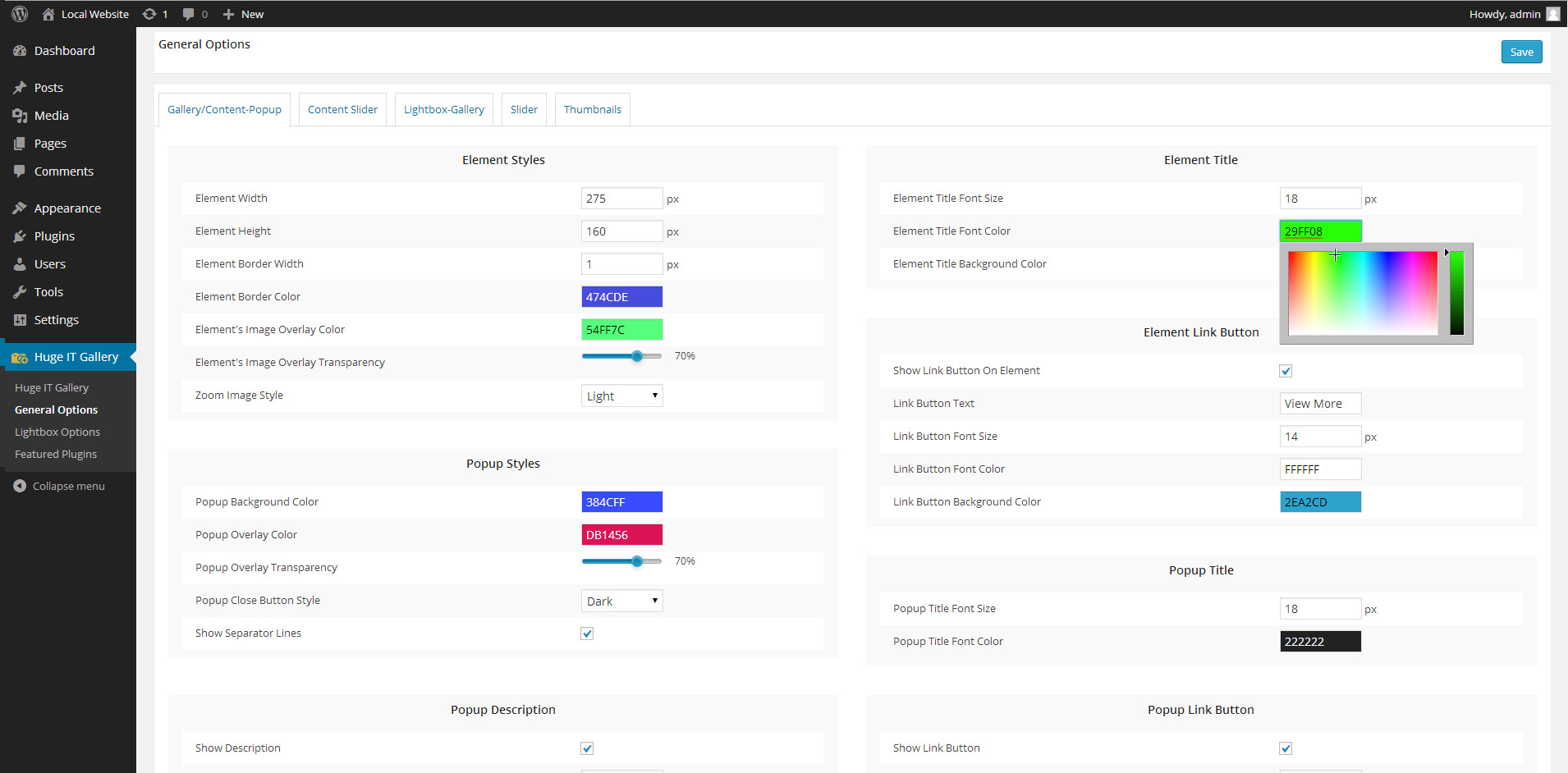This screenshot has height=773, width=1568.
Task: Click the Settings icon in sidebar
Action: tap(20, 320)
